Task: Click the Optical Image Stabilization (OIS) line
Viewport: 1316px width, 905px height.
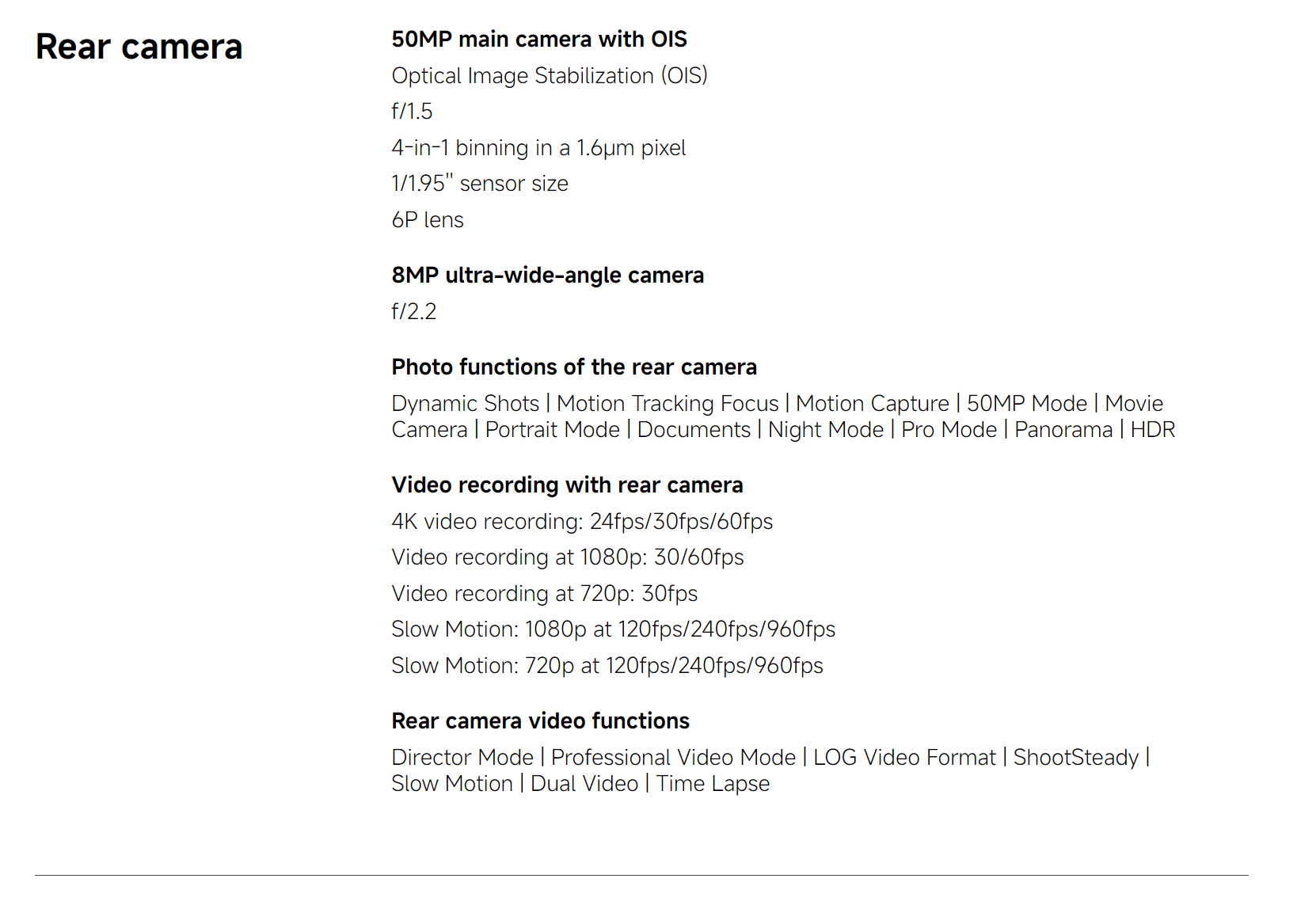Action: [x=550, y=76]
